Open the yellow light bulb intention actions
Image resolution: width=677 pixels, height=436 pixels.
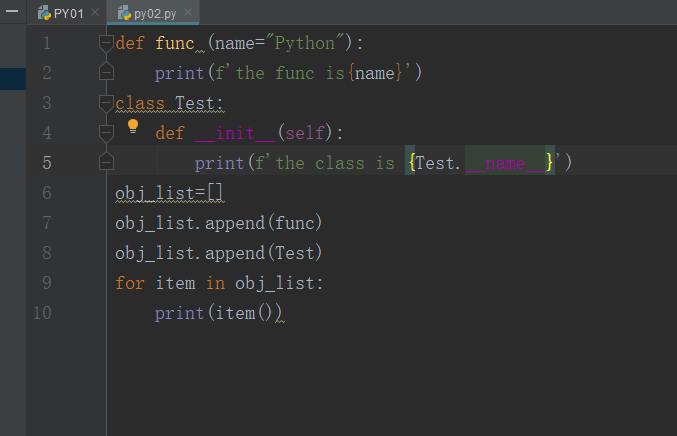(x=133, y=126)
